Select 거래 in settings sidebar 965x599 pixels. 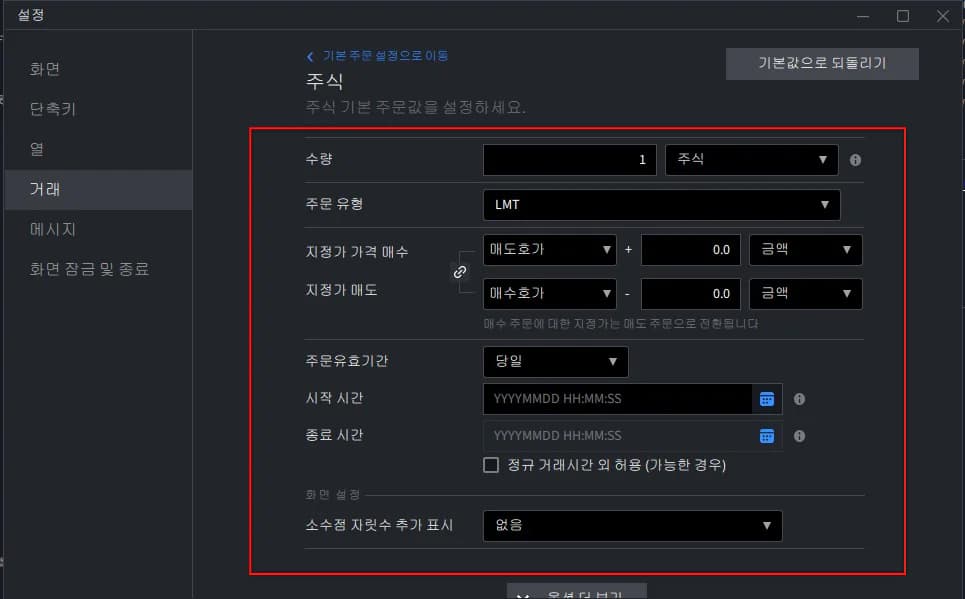98,190
